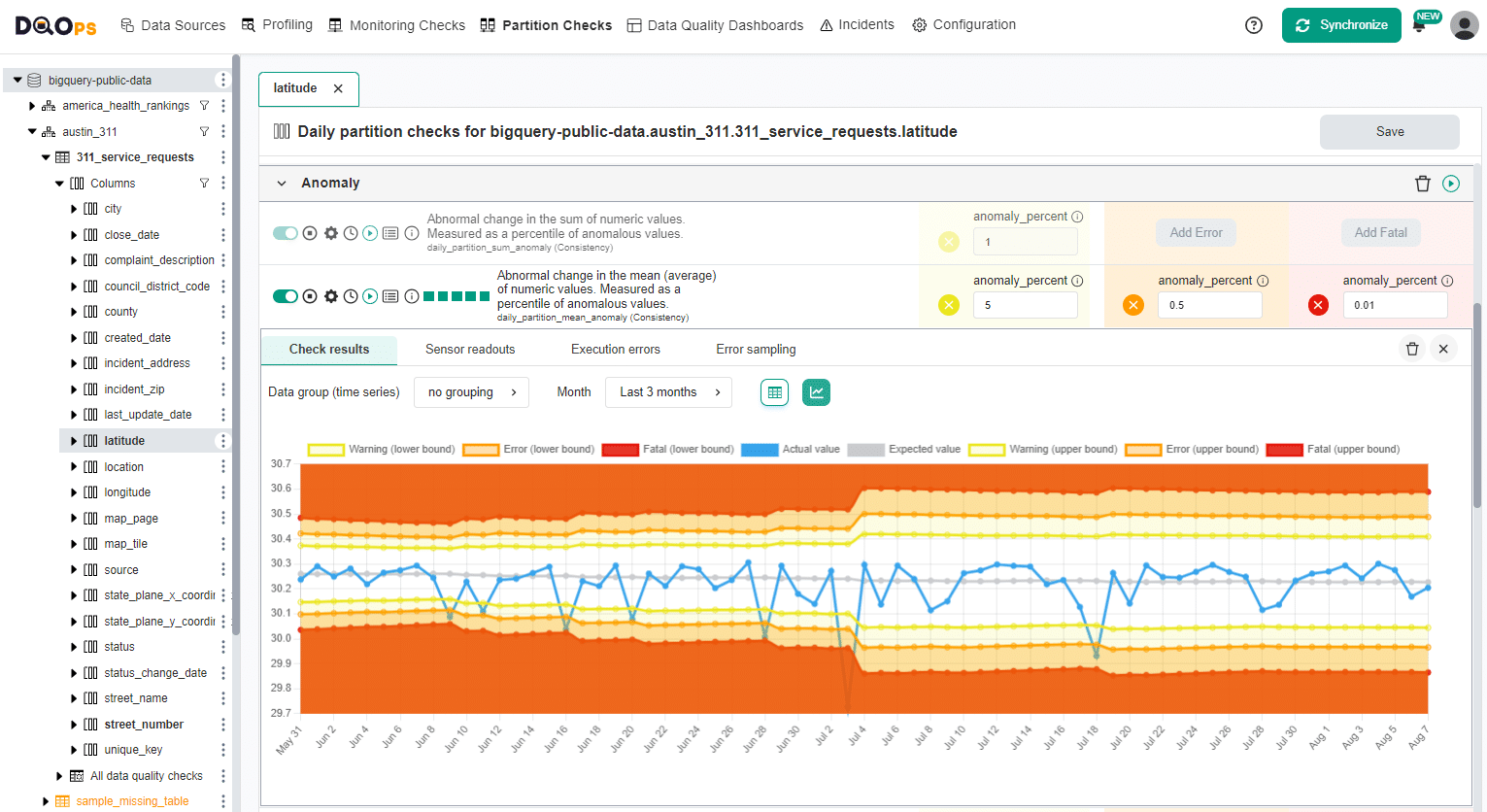Toggle Error (lower bound) orange legend swatch
The height and width of the screenshot is (812, 1487).
coord(480,450)
